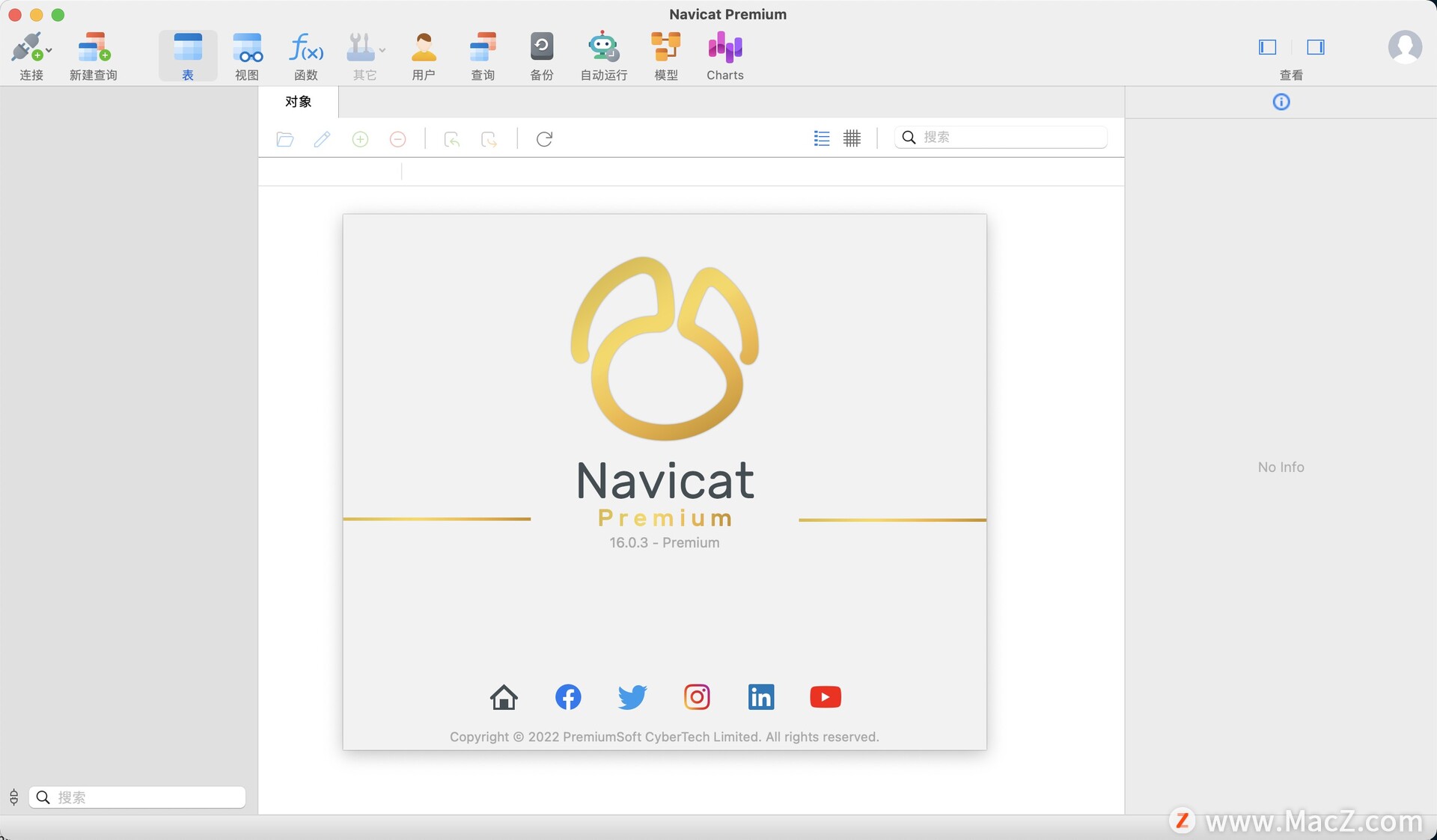Click the info icon in right pane

click(1281, 102)
